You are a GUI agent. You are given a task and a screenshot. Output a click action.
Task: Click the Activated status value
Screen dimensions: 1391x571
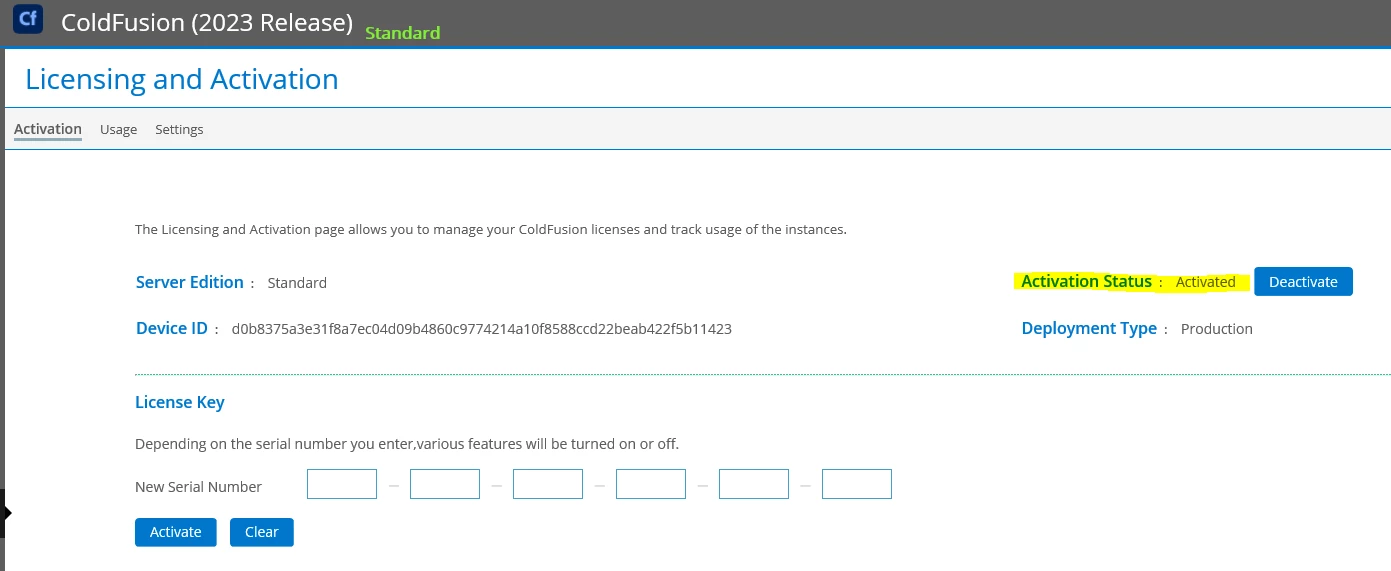point(1206,282)
